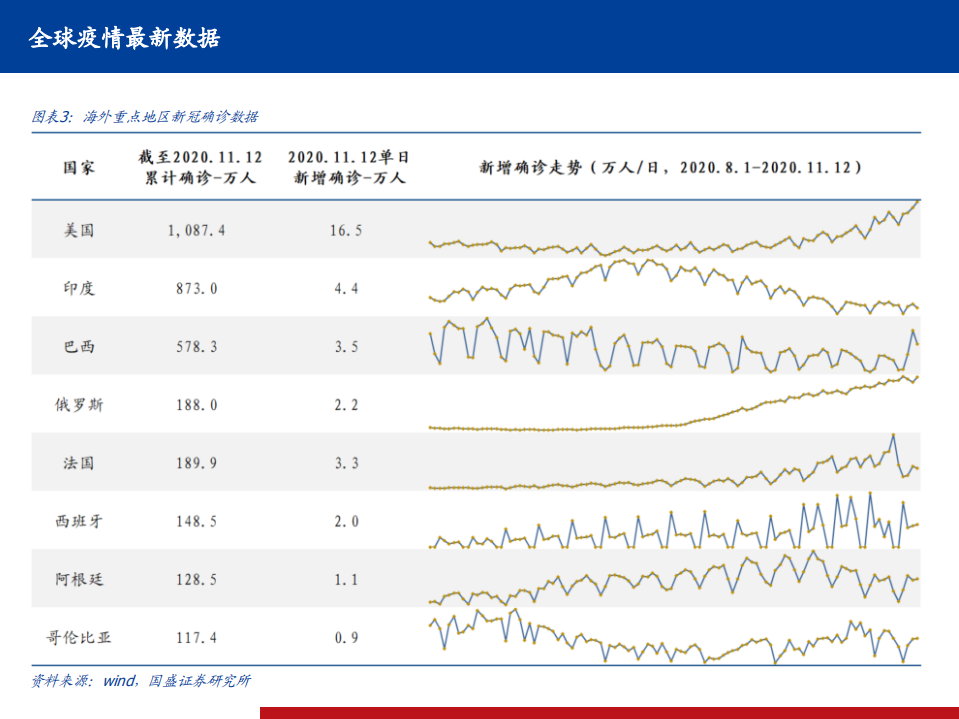959x719 pixels.
Task: Select the 哥伦比亚 country cell
Action: coord(79,637)
